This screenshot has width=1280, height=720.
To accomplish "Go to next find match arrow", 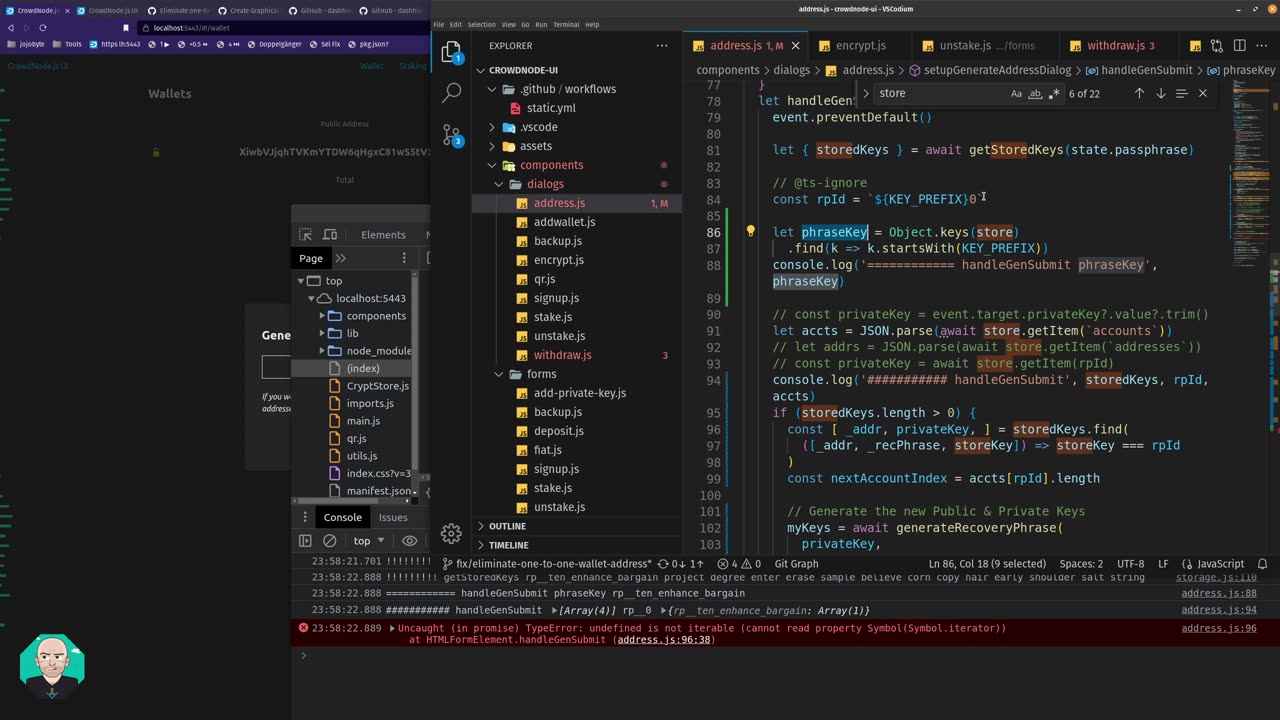I will click(1160, 93).
